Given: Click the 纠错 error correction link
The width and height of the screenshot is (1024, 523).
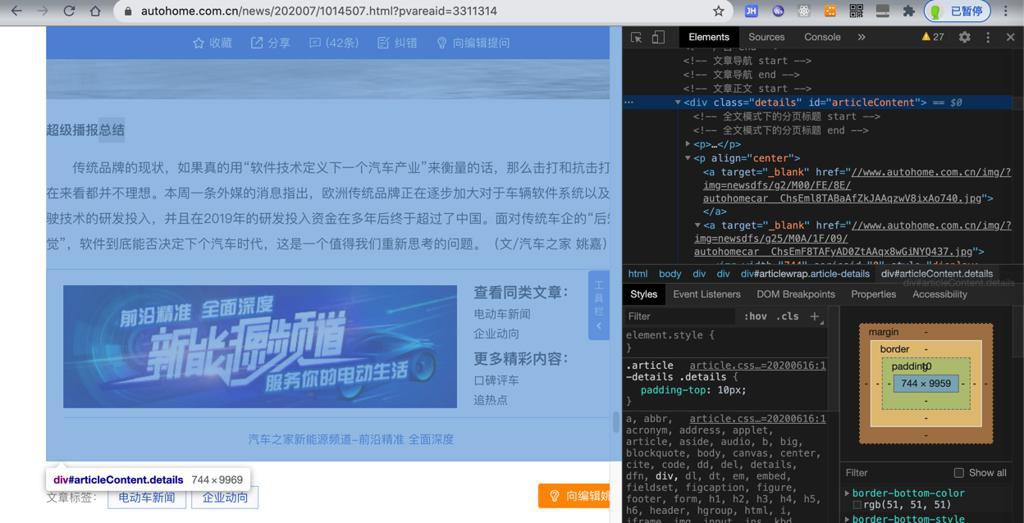Looking at the screenshot, I should tap(398, 43).
